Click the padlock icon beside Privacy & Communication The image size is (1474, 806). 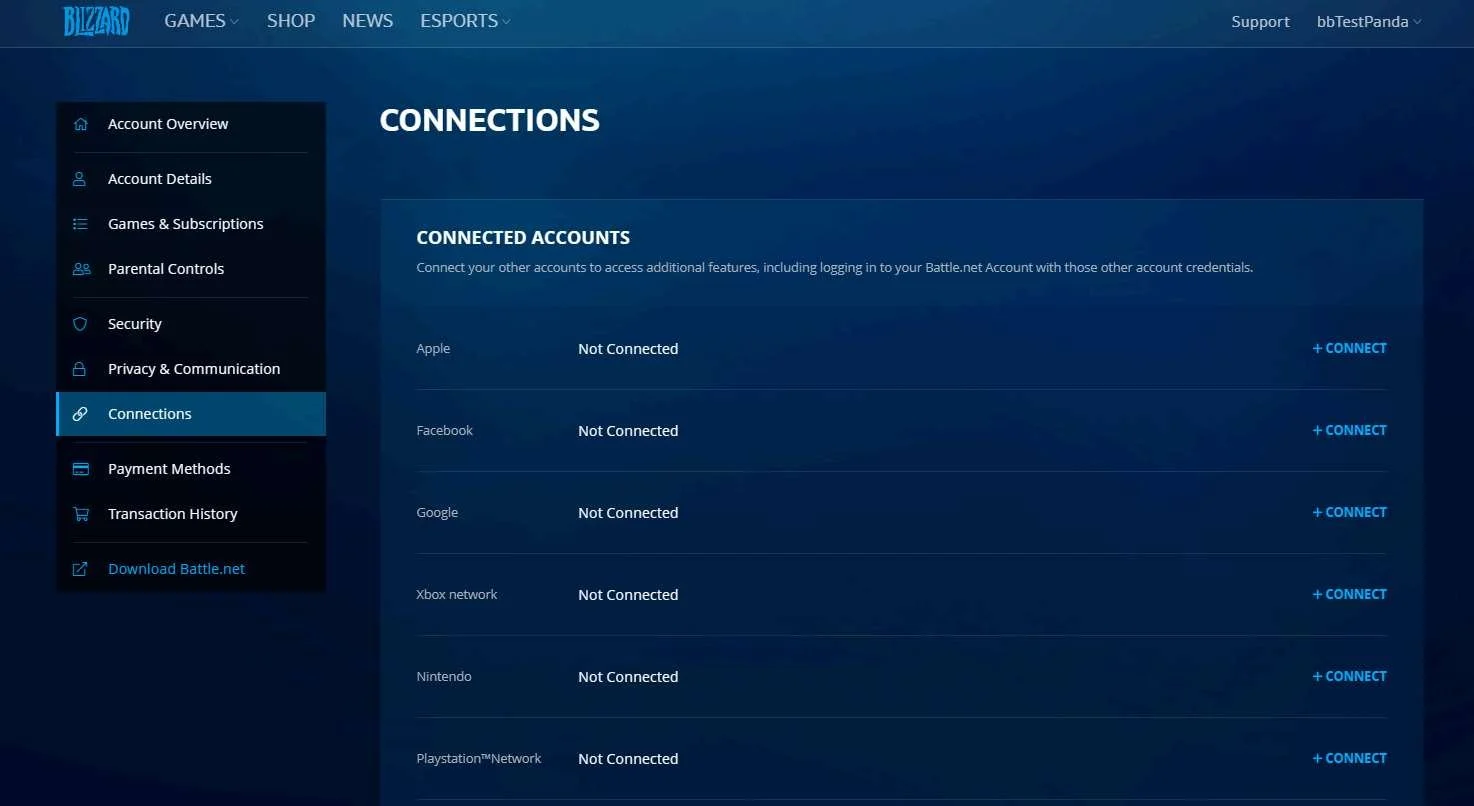(x=80, y=369)
